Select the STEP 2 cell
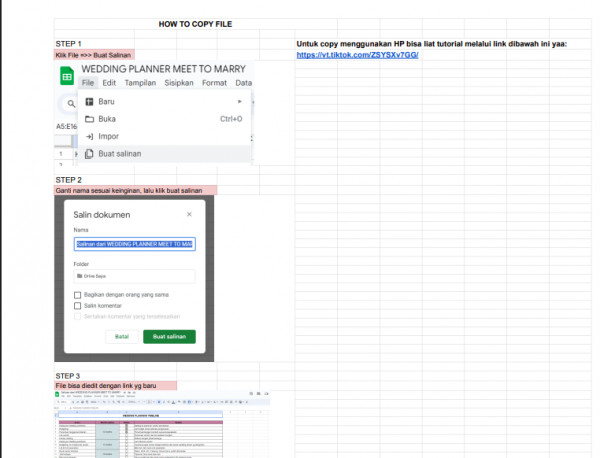 94,180
